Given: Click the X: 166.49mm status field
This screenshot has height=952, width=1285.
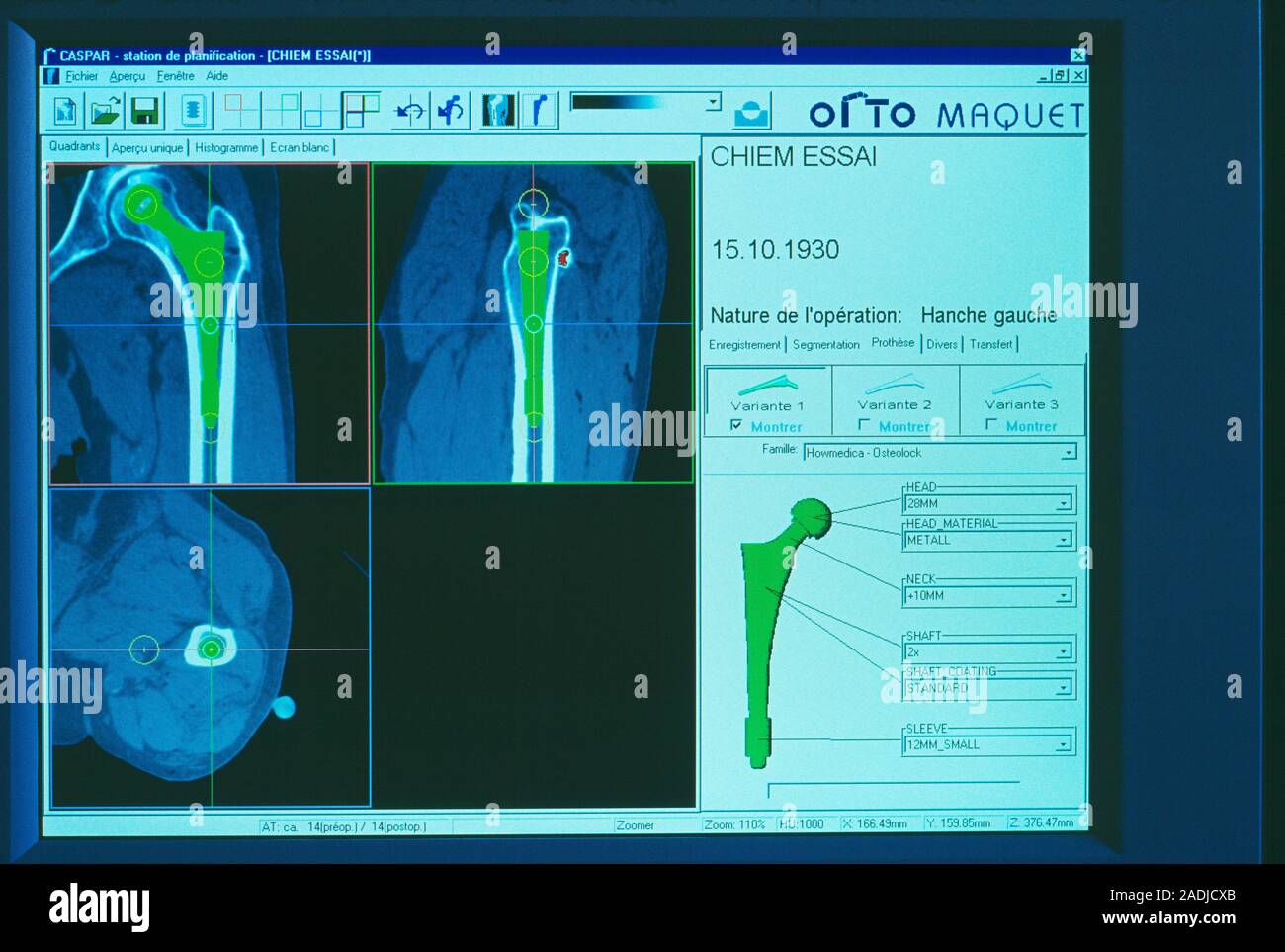Looking at the screenshot, I should pyautogui.click(x=876, y=824).
